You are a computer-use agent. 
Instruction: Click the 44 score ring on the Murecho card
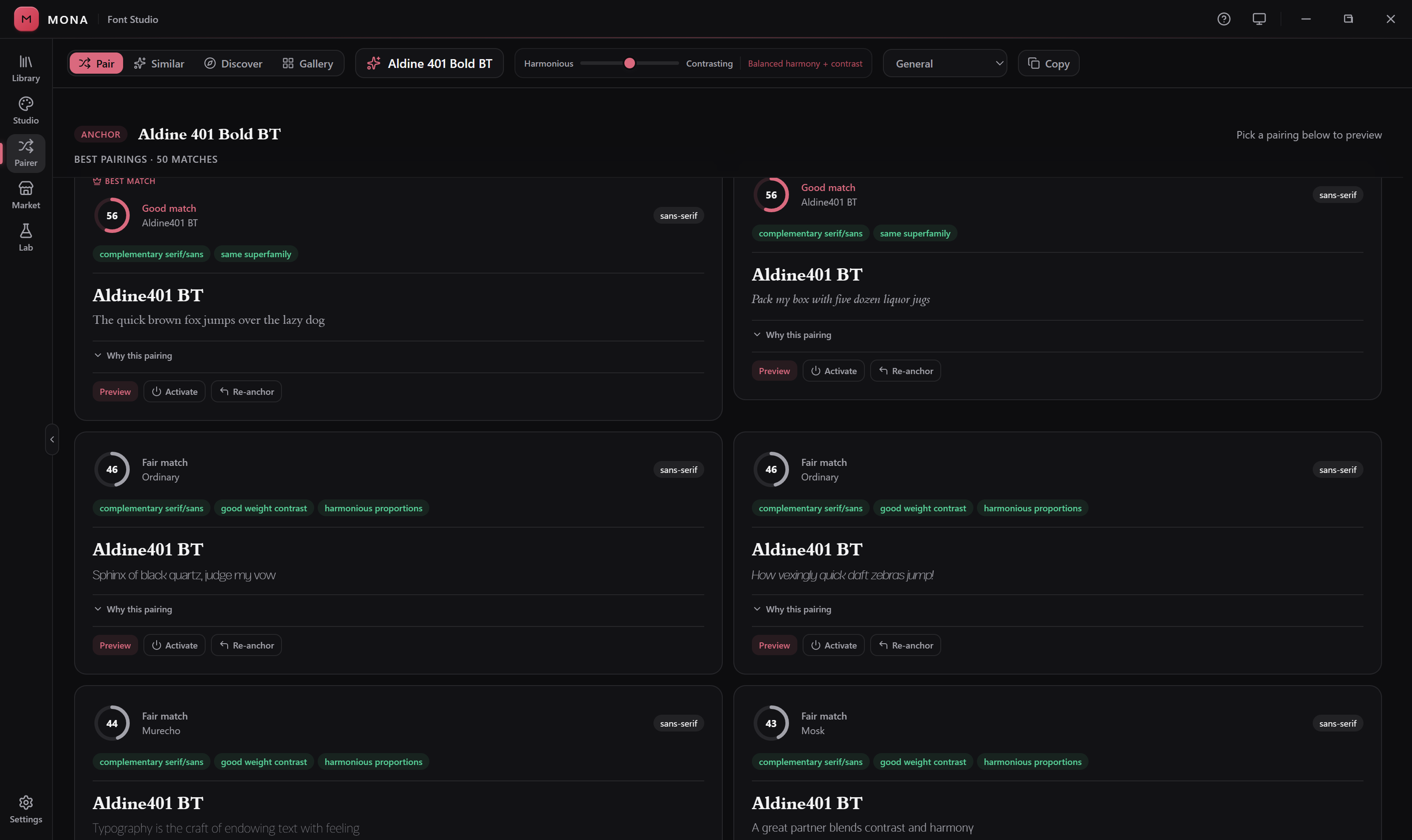coord(112,724)
